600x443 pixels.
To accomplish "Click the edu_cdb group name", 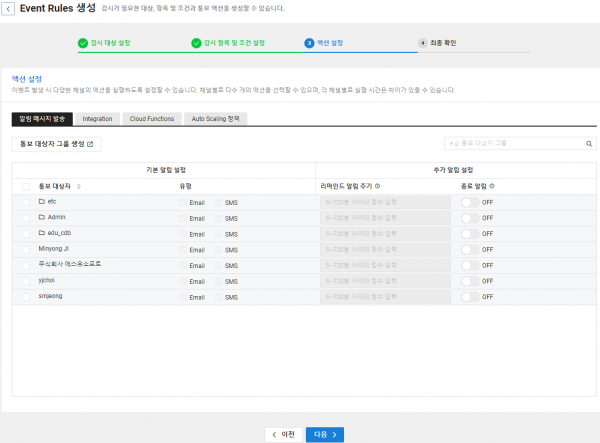I will tap(59, 233).
